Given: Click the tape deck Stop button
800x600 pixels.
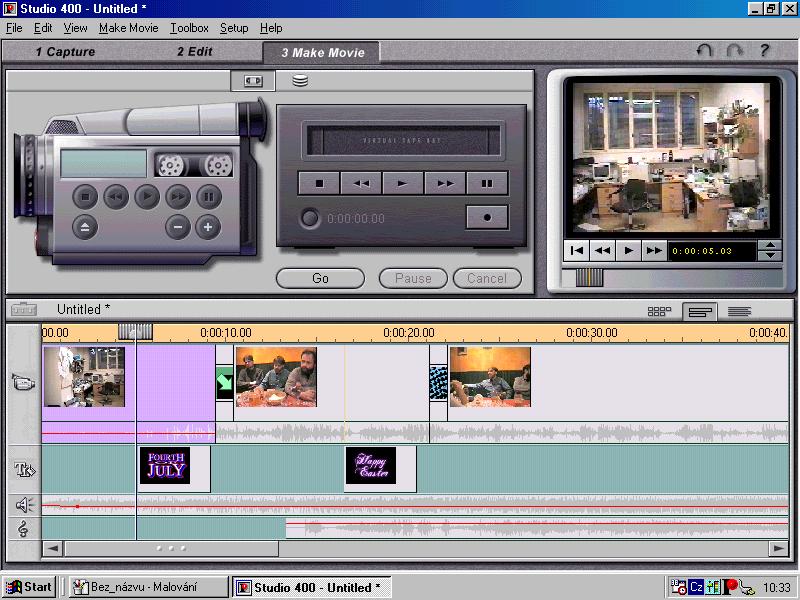Looking at the screenshot, I should tap(319, 183).
